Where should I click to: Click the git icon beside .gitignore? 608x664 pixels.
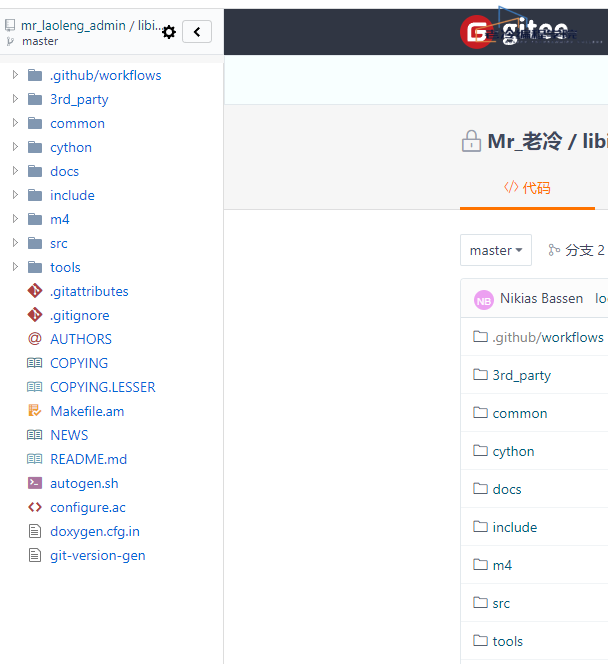point(35,315)
